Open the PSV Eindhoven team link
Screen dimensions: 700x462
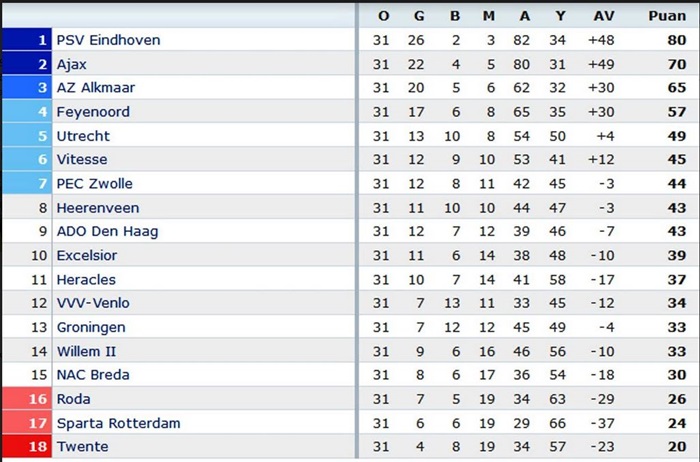pos(108,40)
